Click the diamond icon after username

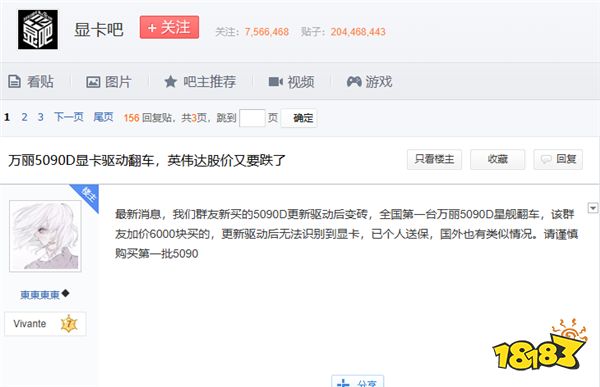(x=65, y=293)
